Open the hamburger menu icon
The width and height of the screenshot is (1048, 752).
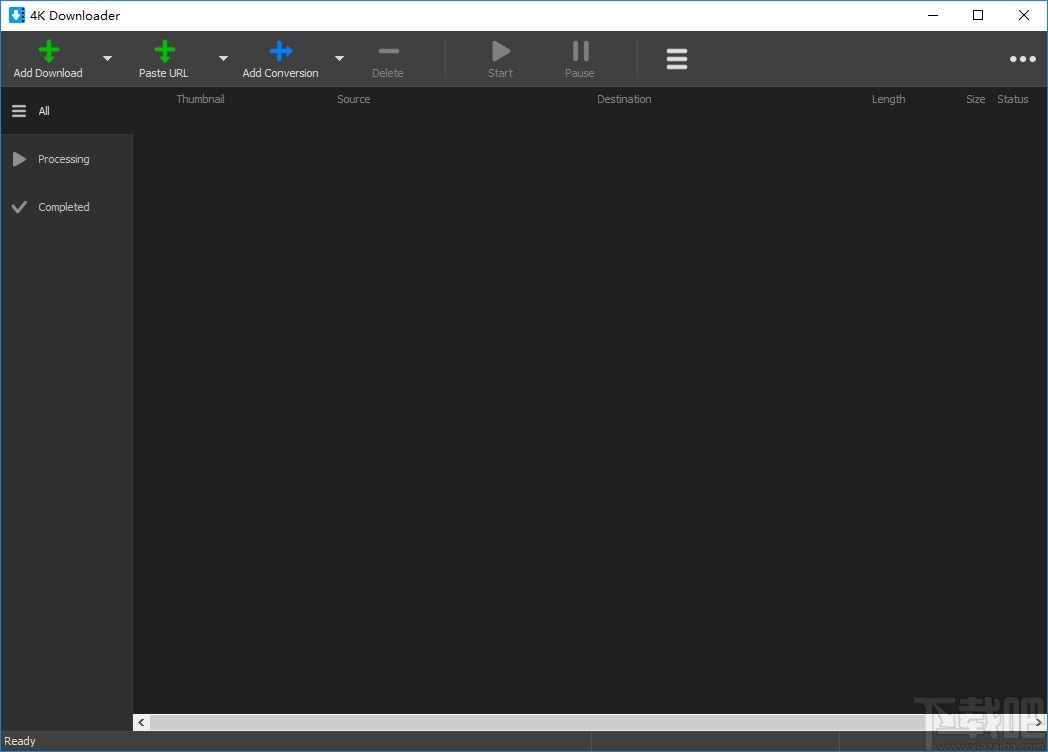[x=677, y=58]
